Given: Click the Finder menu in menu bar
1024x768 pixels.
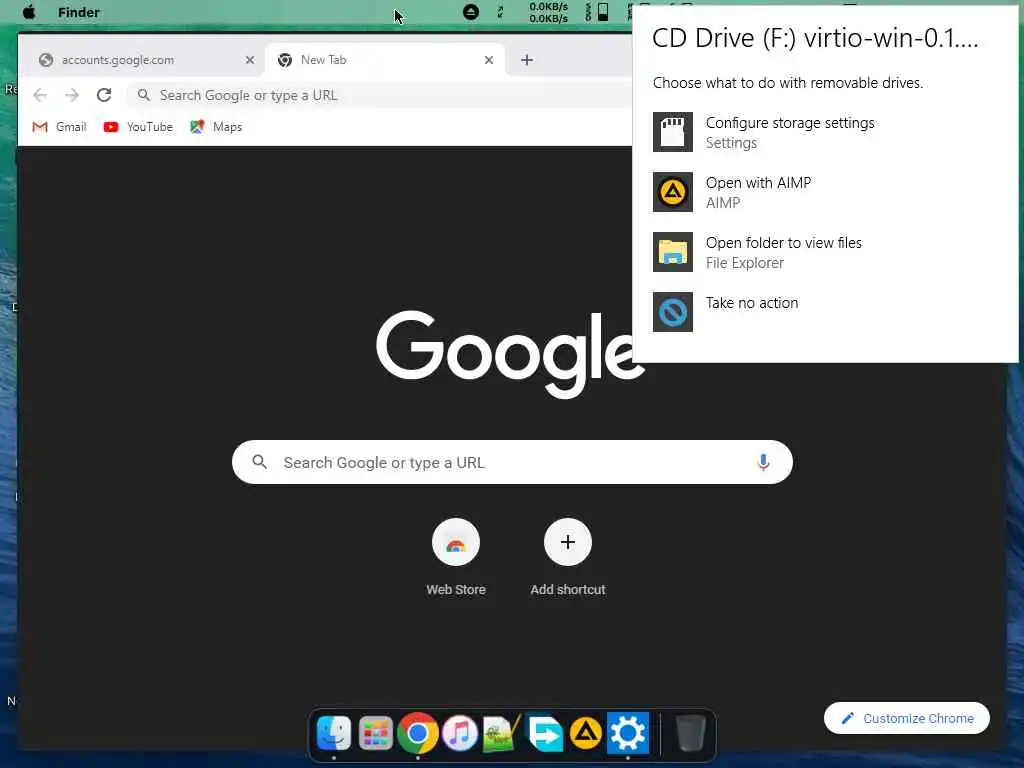Looking at the screenshot, I should pyautogui.click(x=78, y=12).
